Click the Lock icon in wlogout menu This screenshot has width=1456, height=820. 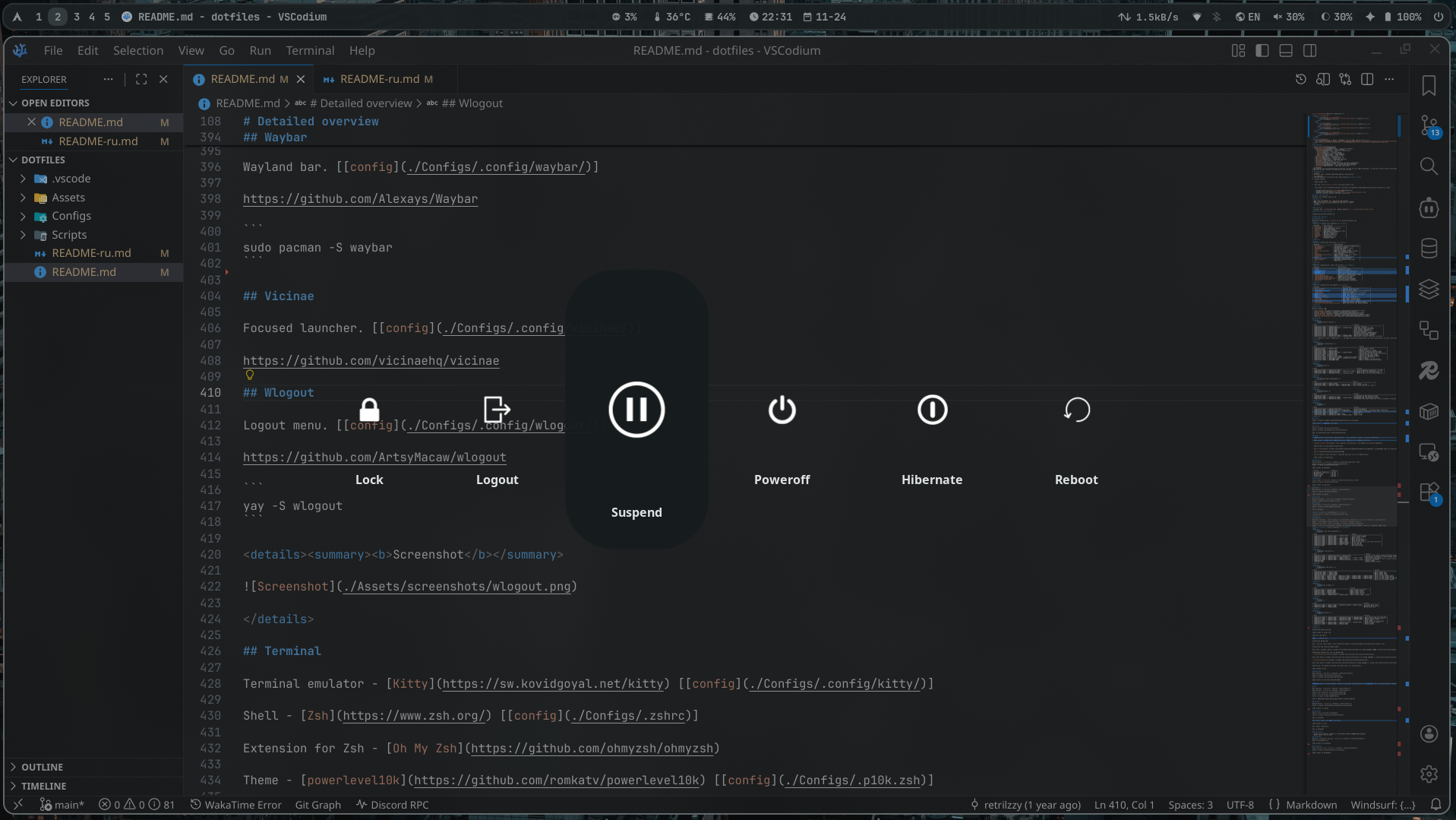tap(369, 410)
